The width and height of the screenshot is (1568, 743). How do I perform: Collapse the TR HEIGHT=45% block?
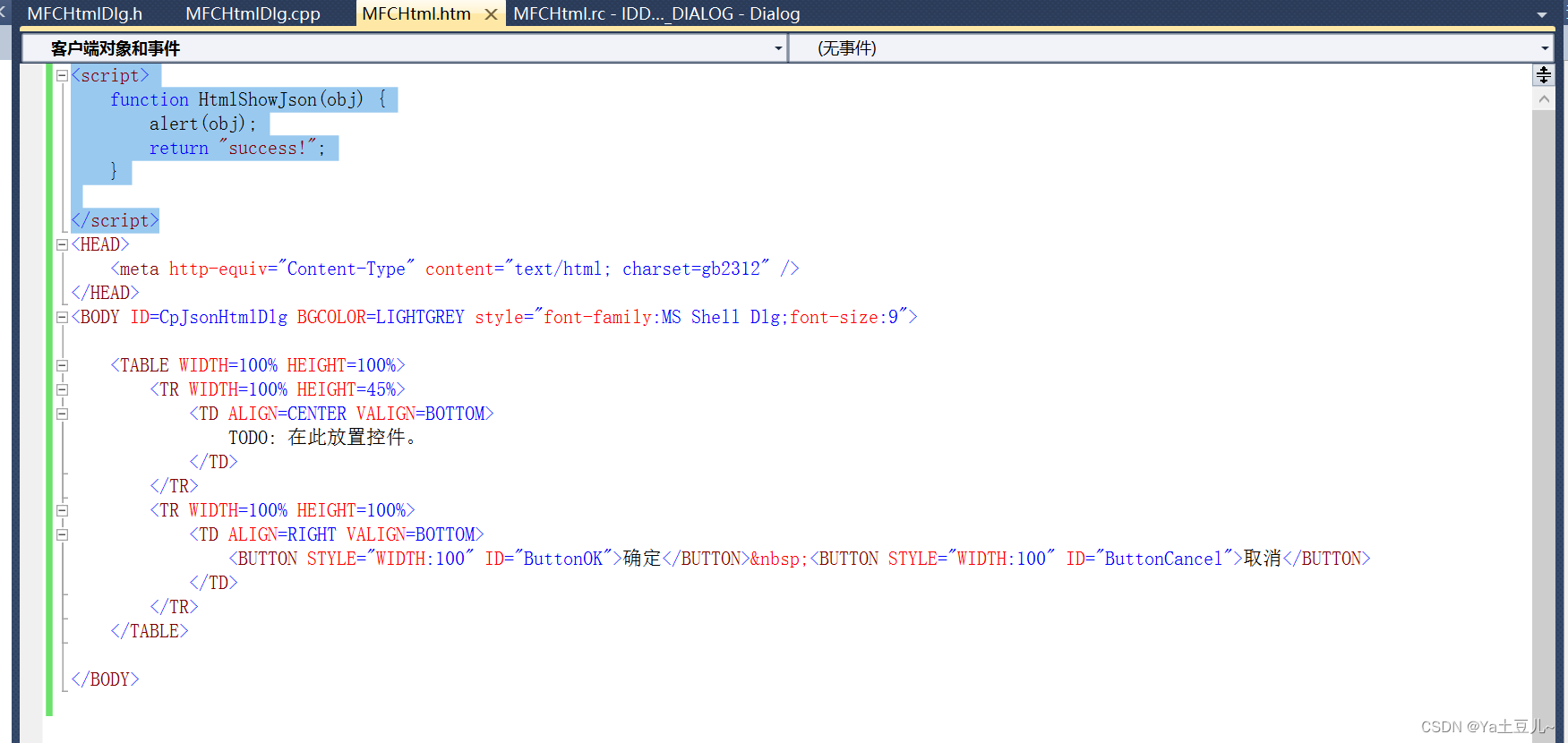click(62, 390)
